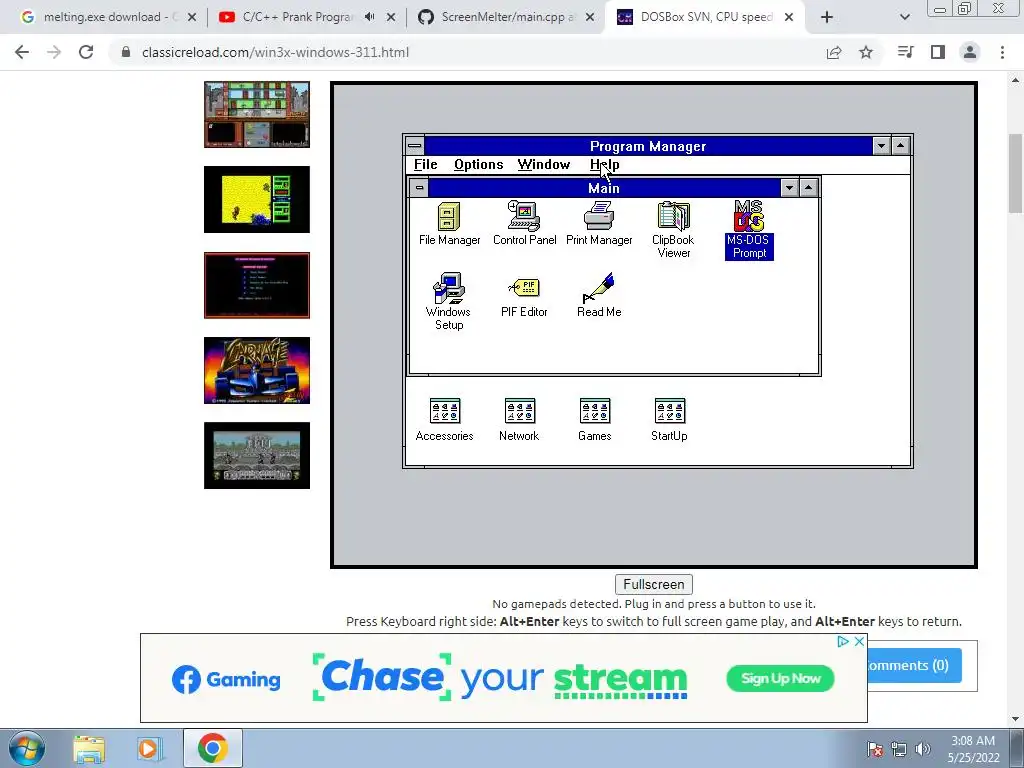Share this page icon
Viewport: 1024px width, 768px height.
[834, 52]
